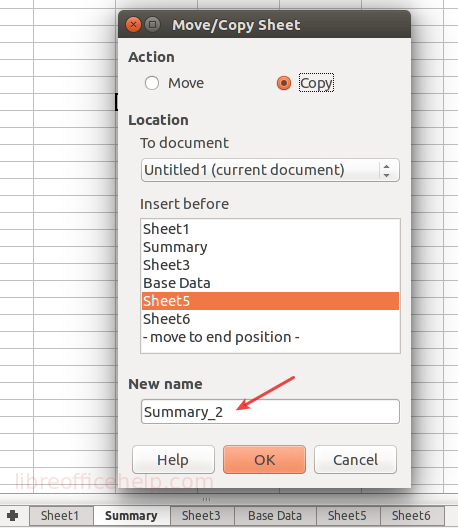Add a new sheet with plus icon

(x=13, y=516)
